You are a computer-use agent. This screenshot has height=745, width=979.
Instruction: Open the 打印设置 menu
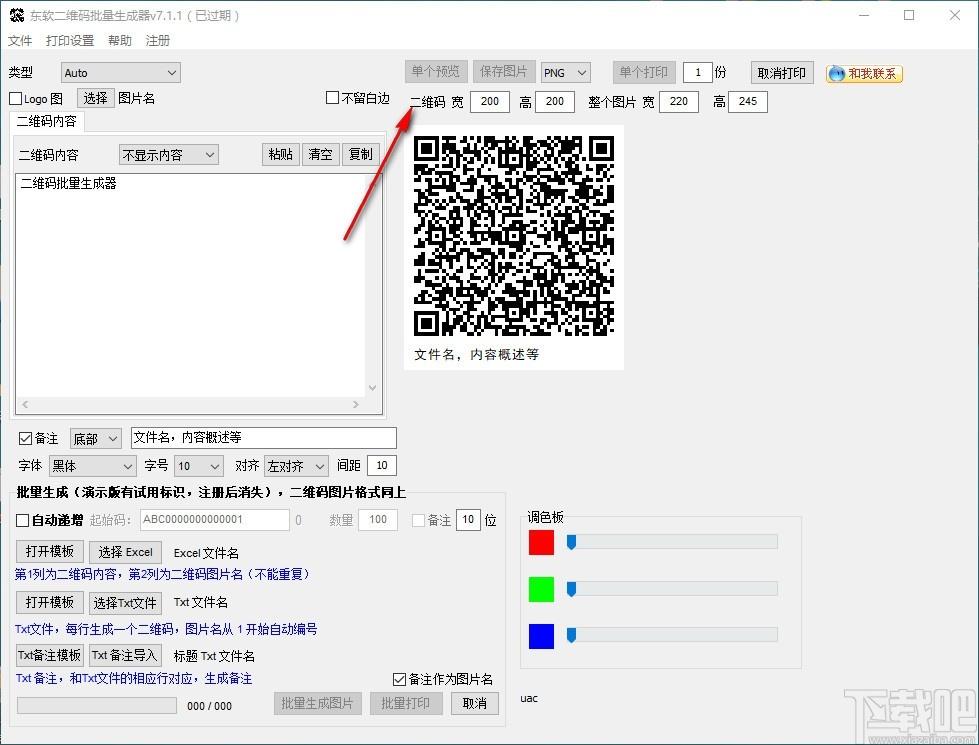(x=70, y=41)
